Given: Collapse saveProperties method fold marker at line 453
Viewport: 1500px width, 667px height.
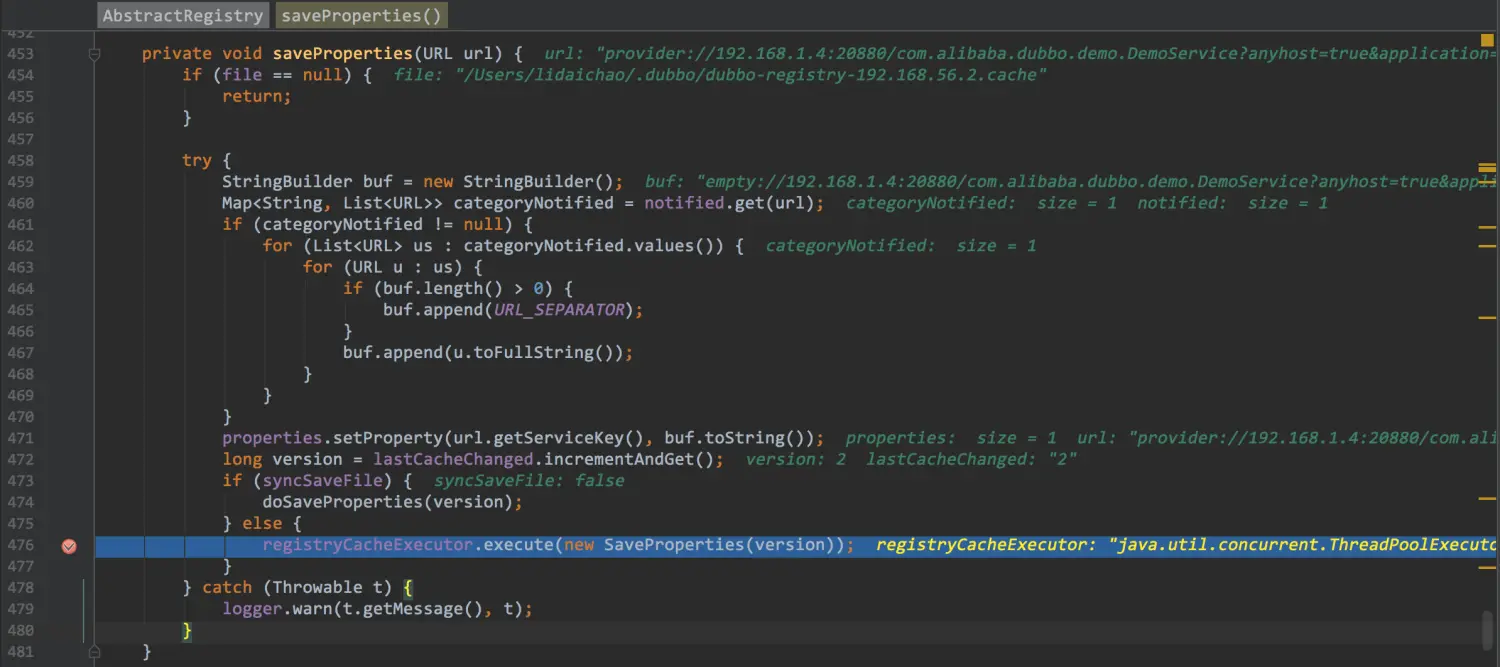Looking at the screenshot, I should tap(95, 54).
